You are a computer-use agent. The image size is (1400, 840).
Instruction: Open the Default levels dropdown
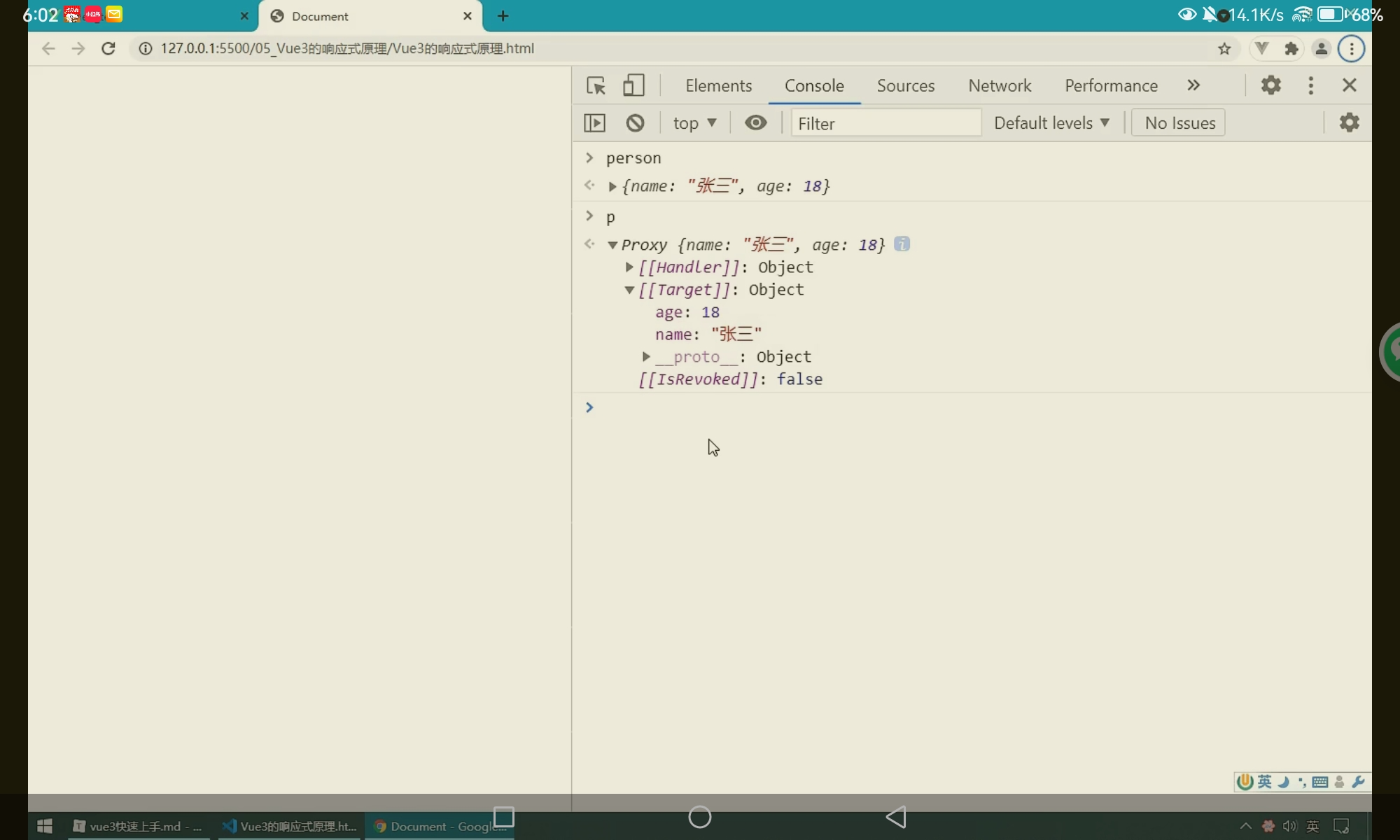click(1051, 123)
